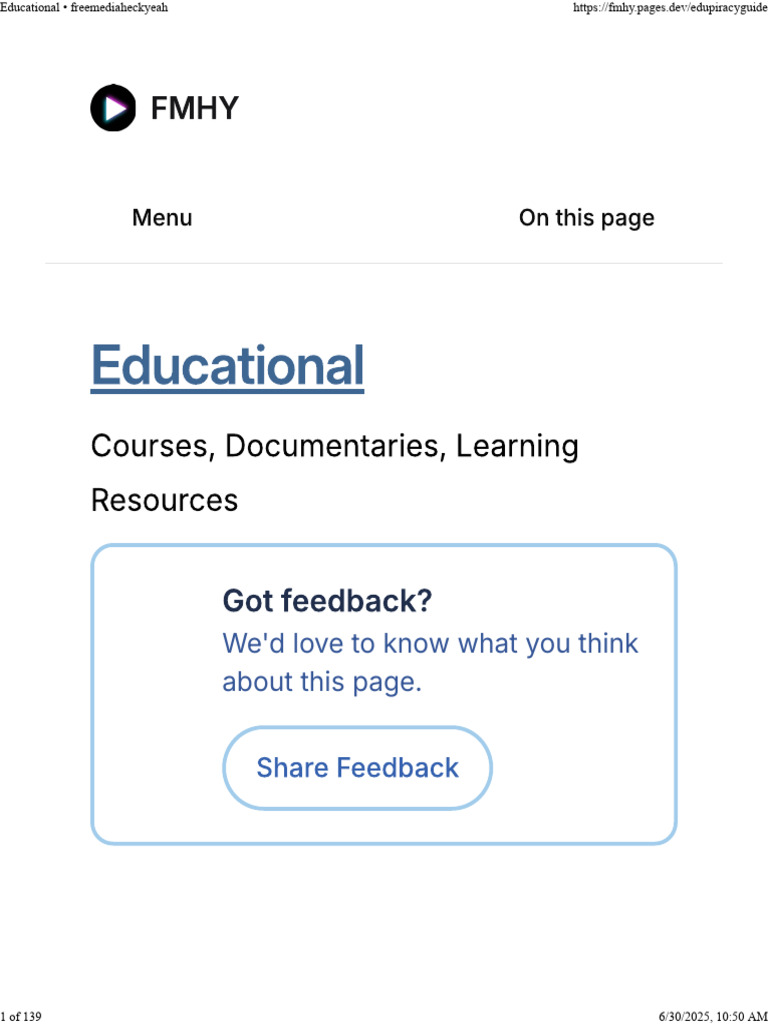Click the word Resources in the subtitle

(164, 500)
